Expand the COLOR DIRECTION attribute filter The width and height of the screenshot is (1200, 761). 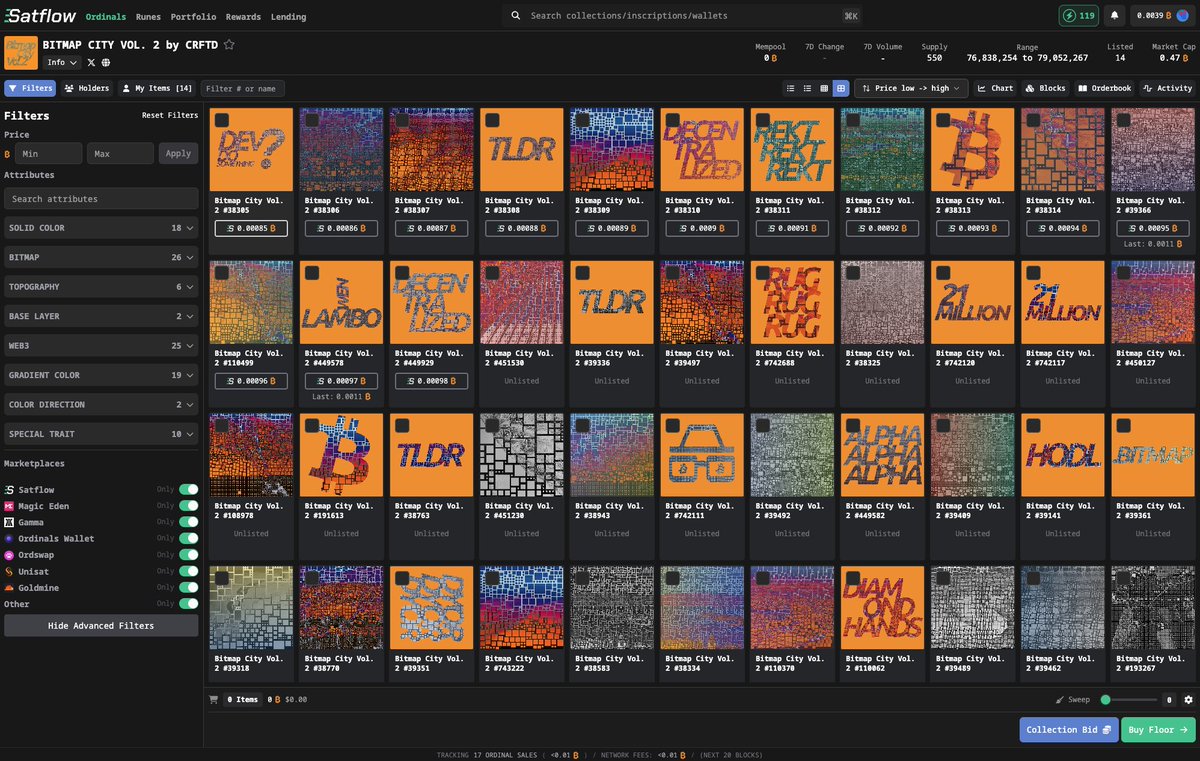[x=101, y=405]
